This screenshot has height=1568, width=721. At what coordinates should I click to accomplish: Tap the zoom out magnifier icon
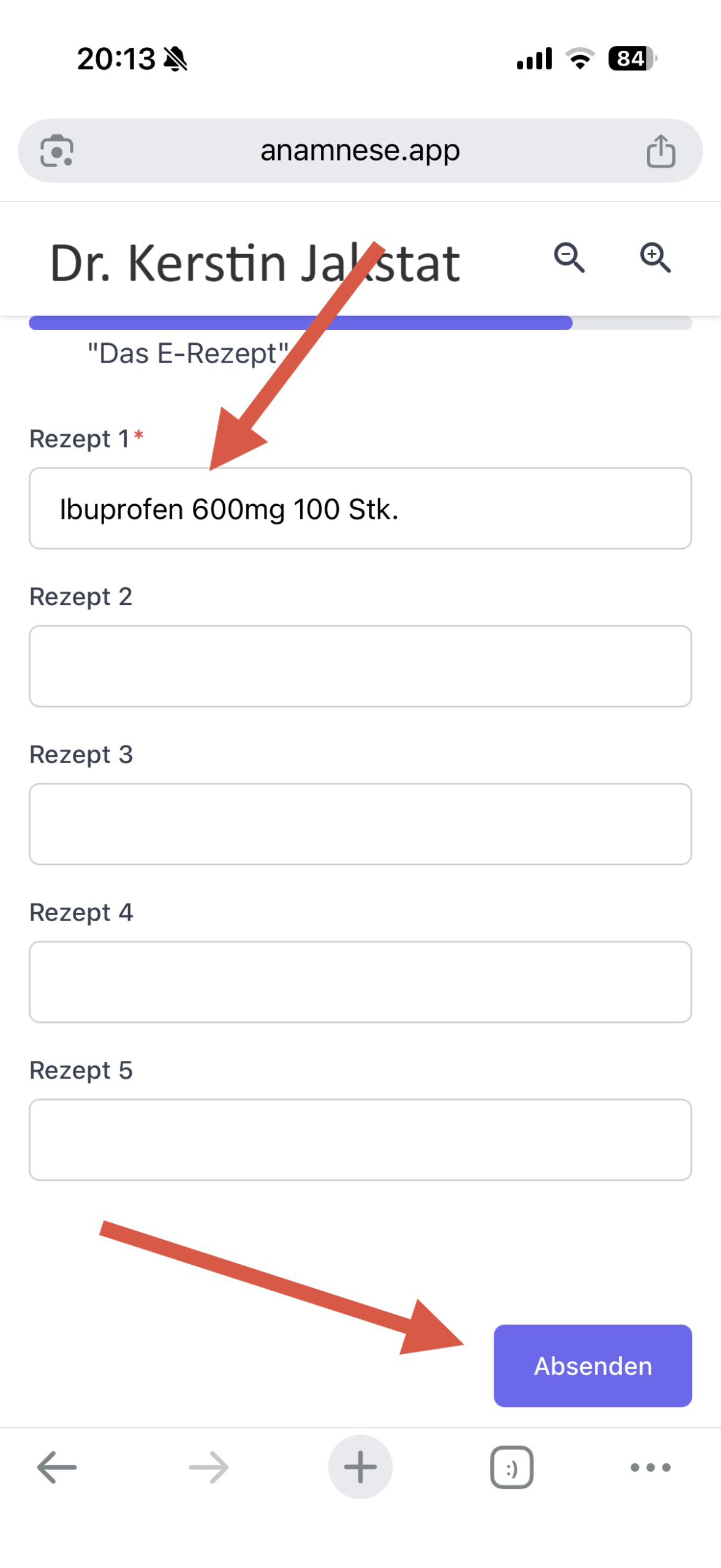click(x=569, y=257)
